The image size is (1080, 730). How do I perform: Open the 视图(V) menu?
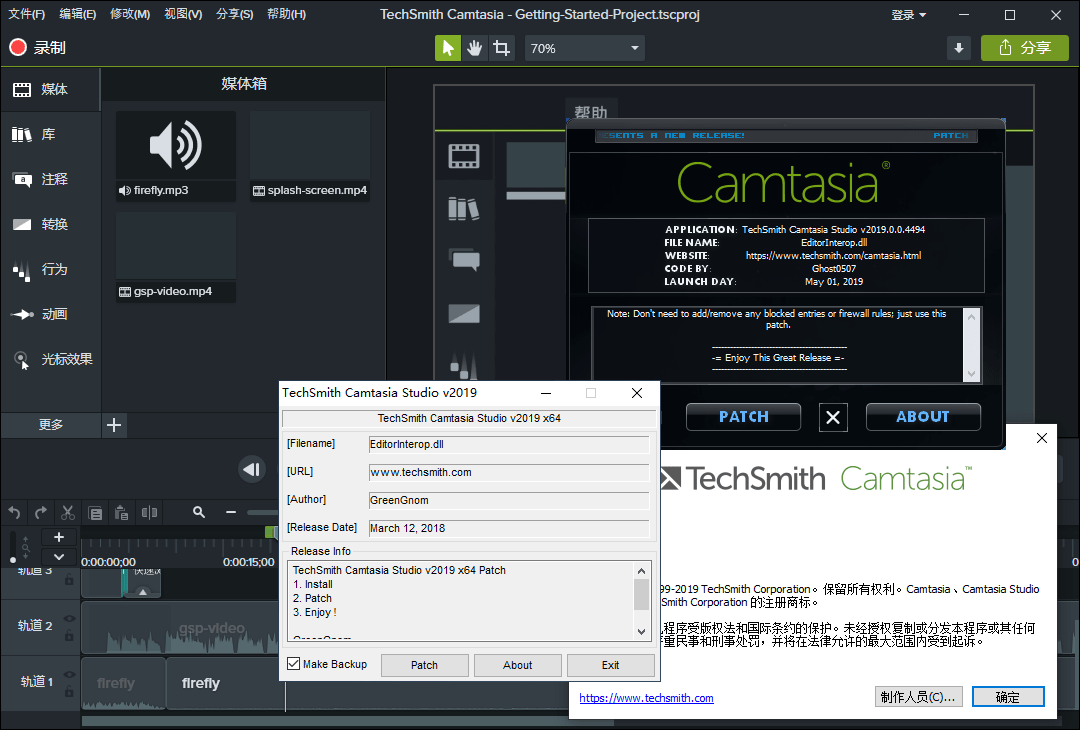(x=183, y=14)
